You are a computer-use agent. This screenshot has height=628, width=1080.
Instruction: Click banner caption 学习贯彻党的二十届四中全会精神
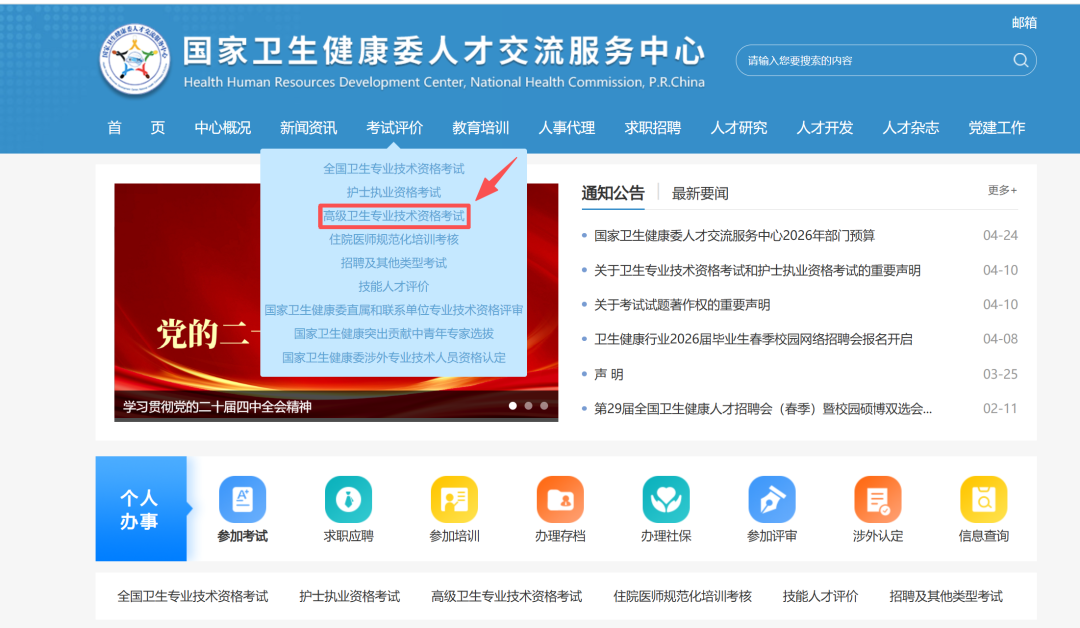point(217,407)
